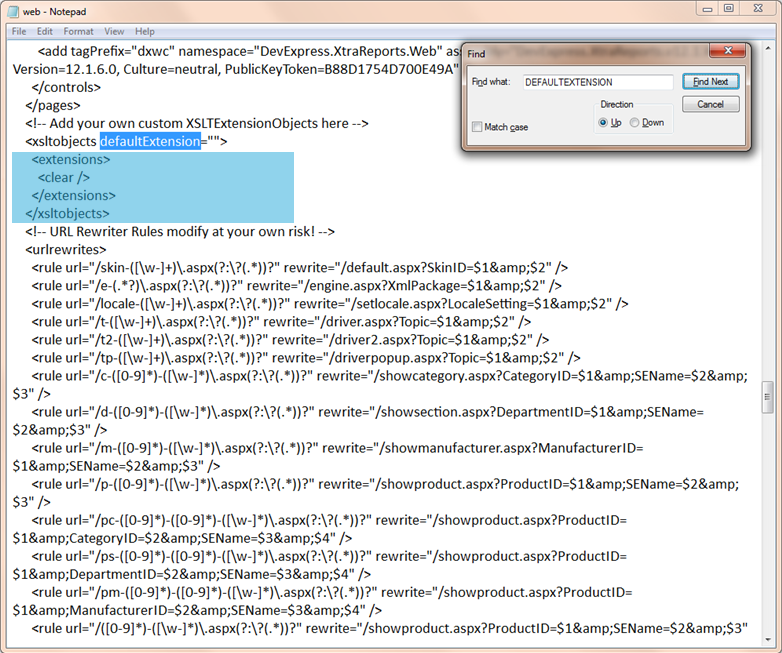Screen dimensions: 782x653
Task: Click the driver.aspx?Topic rule line
Action: coord(281,322)
